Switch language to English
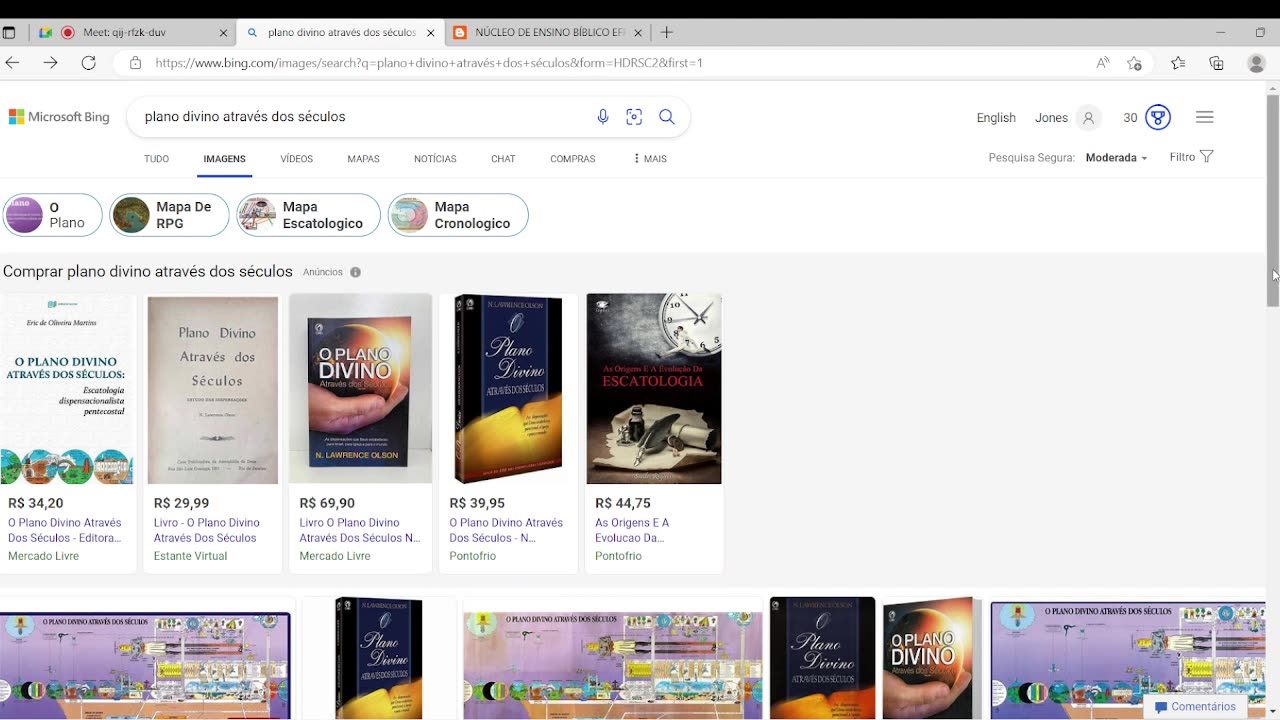The image size is (1280, 720). [996, 118]
